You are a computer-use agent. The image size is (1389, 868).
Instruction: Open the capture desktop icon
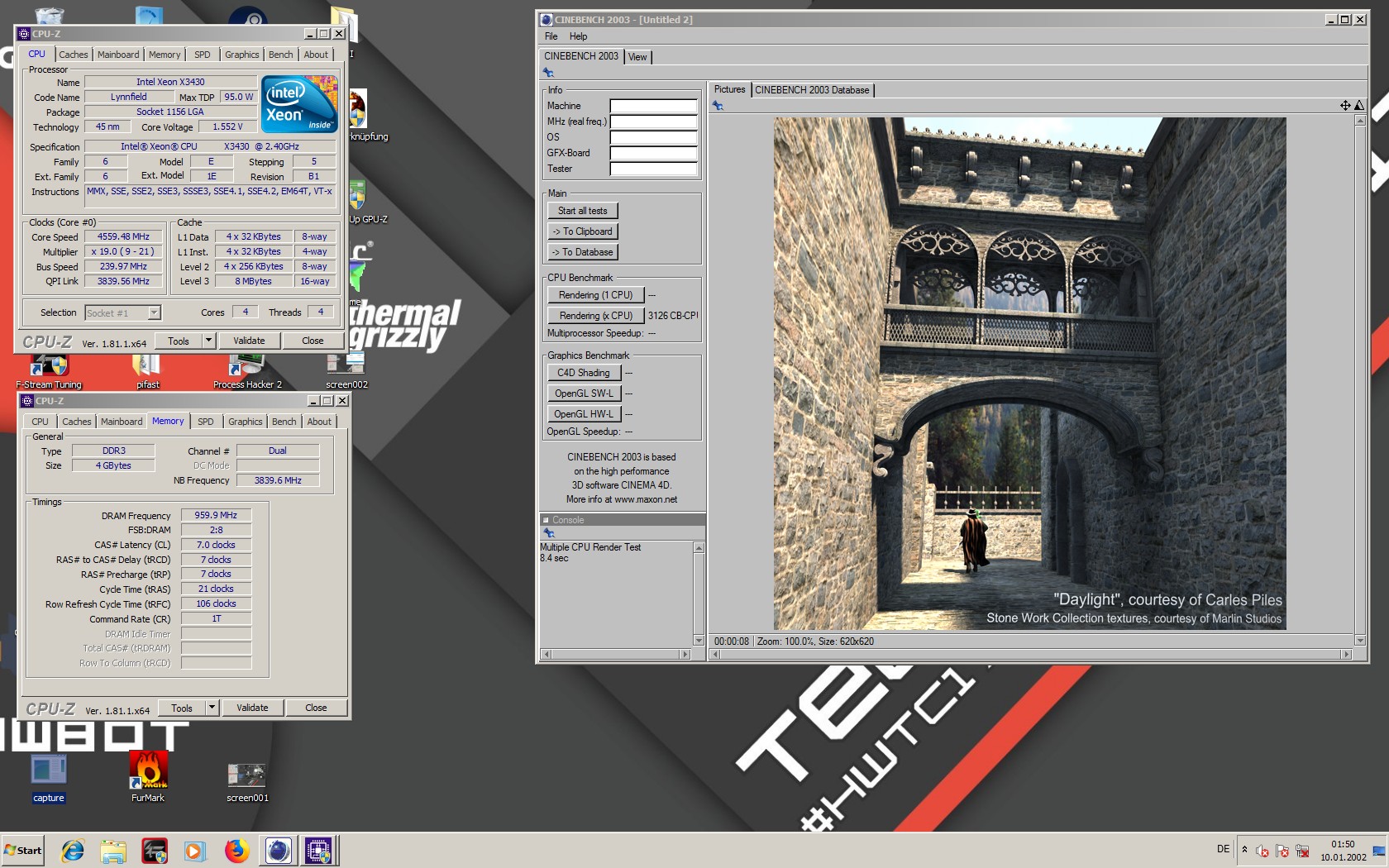point(49,778)
